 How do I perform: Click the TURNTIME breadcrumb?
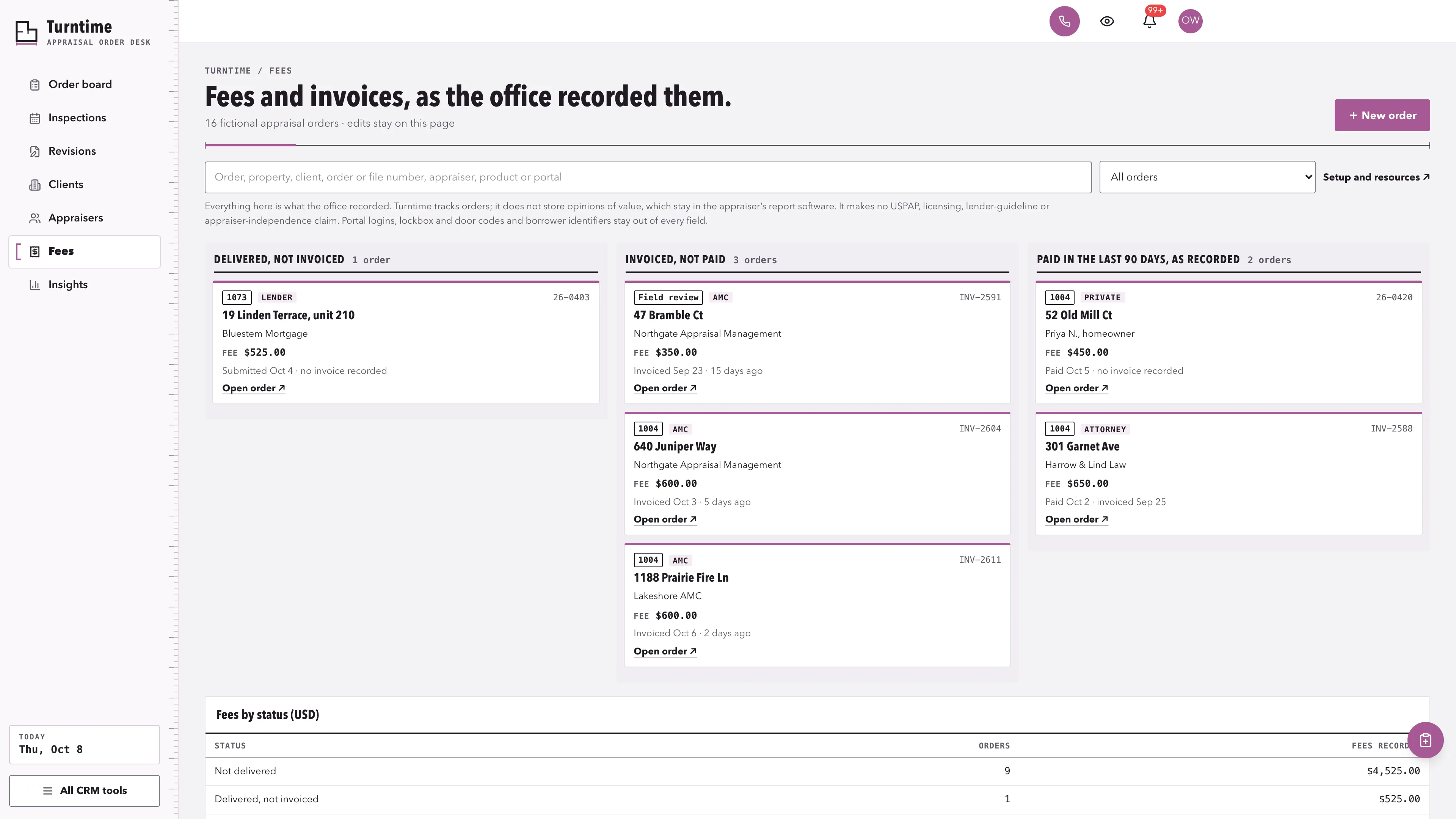click(x=228, y=71)
